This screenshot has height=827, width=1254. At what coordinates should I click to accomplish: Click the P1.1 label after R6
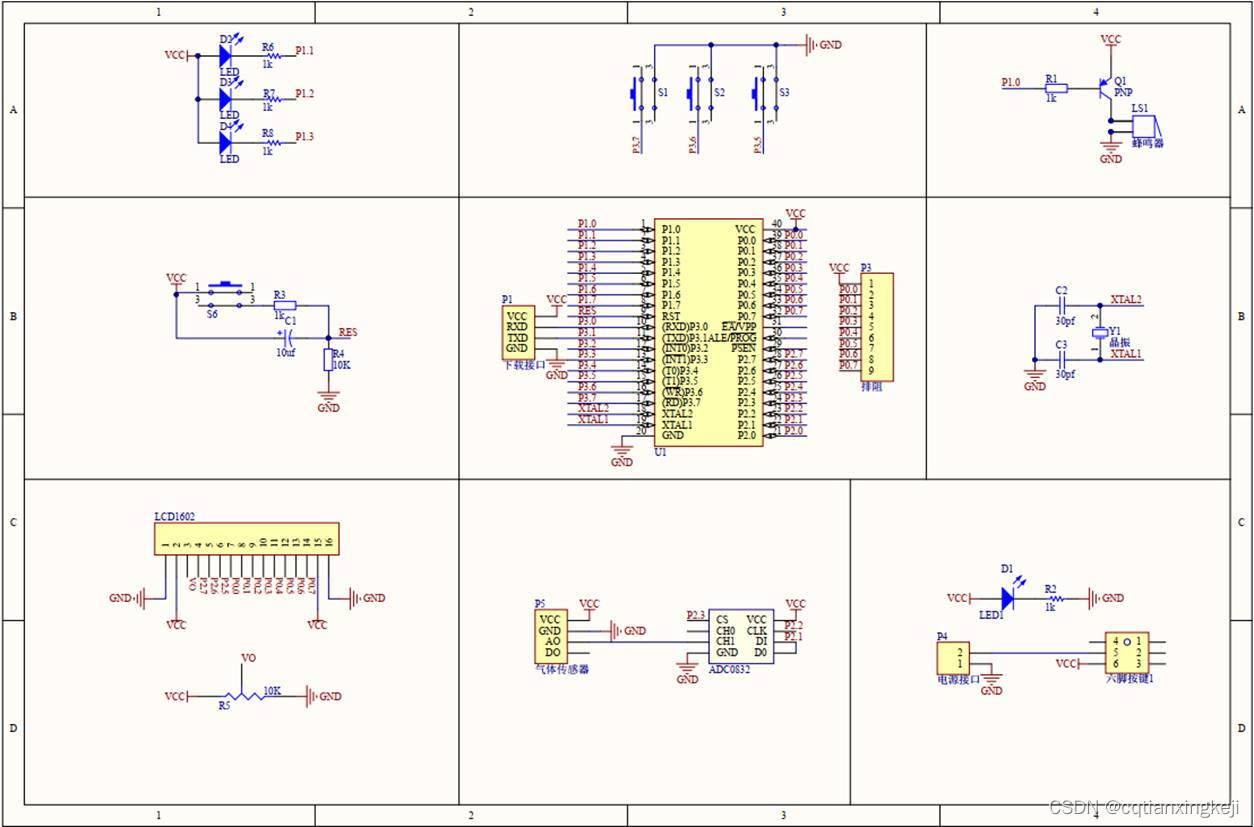click(x=305, y=50)
